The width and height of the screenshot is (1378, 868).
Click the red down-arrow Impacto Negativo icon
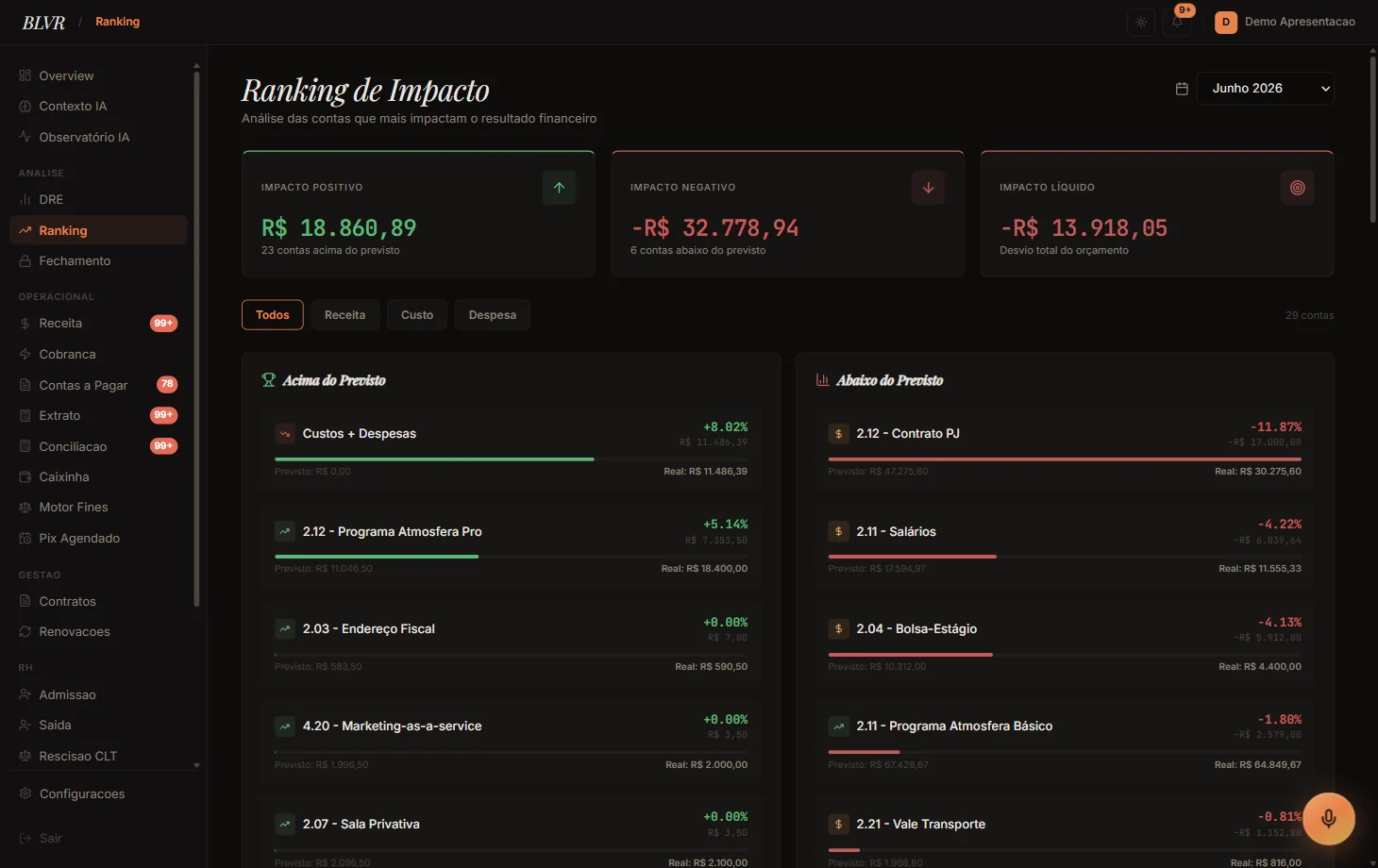pos(928,188)
